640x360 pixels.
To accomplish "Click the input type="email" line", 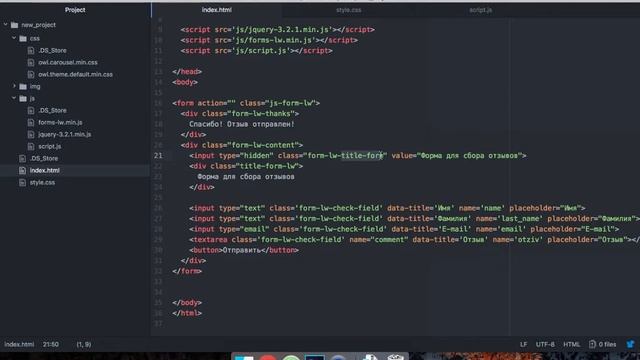I will 404,229.
